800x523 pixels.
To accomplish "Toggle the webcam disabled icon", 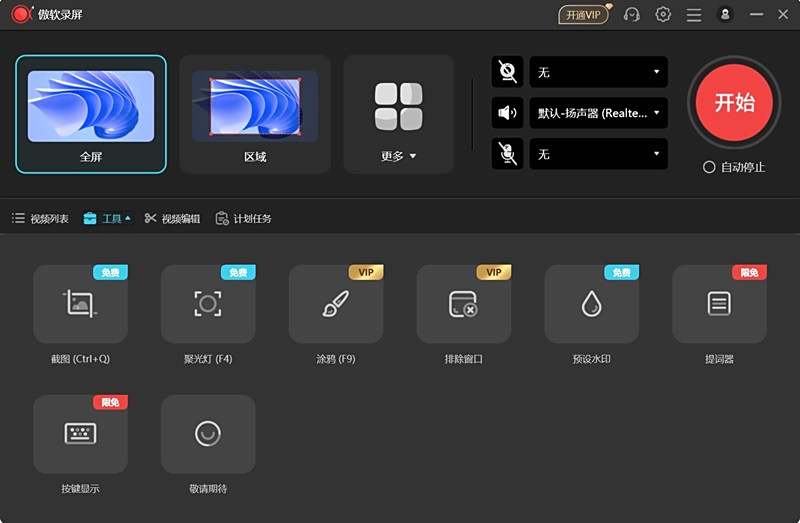I will [x=508, y=72].
